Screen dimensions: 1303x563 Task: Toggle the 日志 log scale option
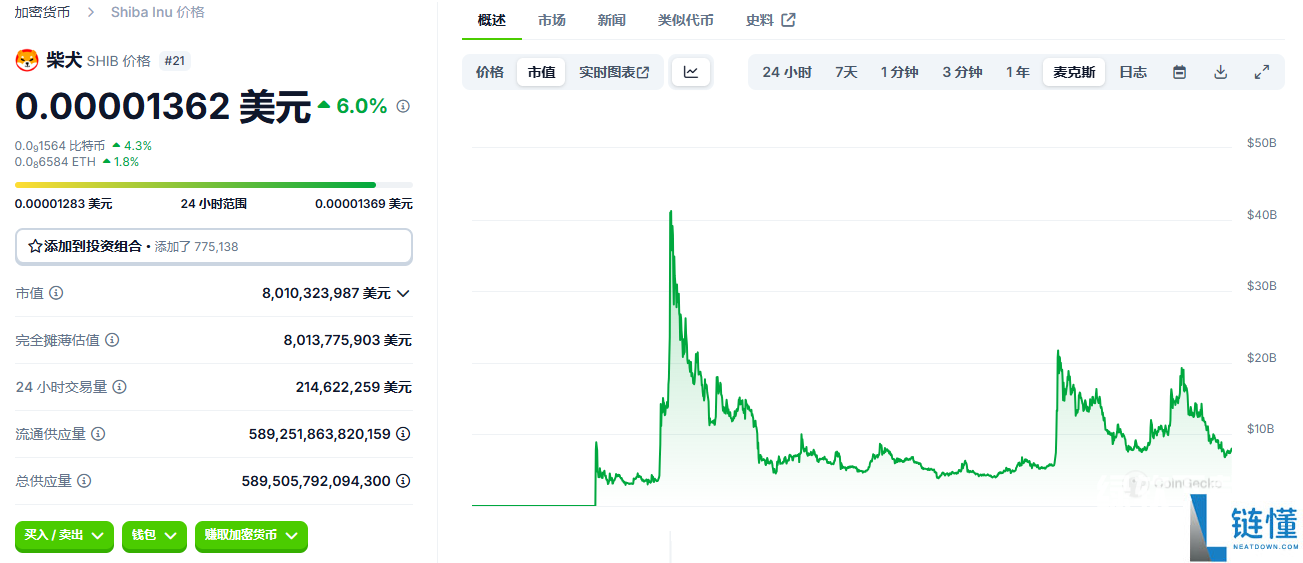coord(1133,72)
